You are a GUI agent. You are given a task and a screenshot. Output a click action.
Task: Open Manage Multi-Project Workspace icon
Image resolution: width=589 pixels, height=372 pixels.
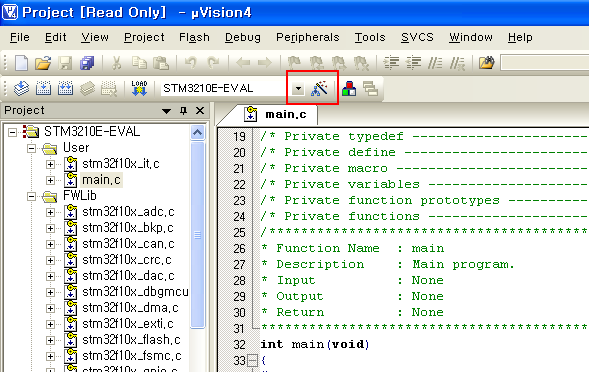coord(370,89)
